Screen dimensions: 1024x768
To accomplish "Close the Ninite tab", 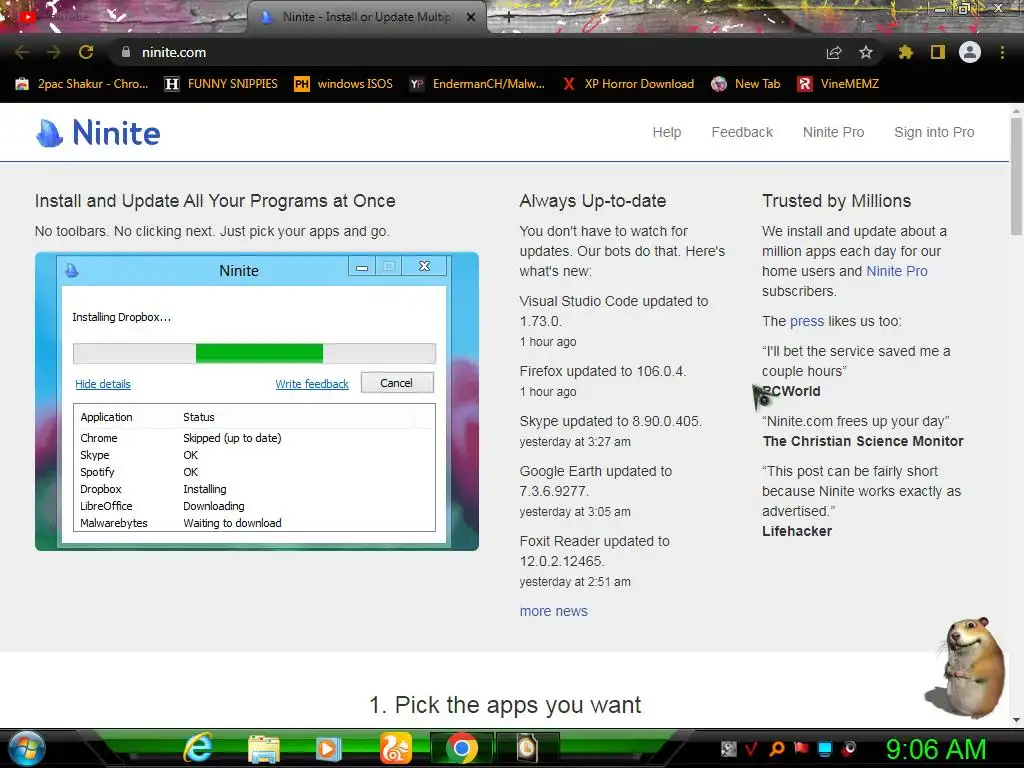I will (x=470, y=18).
